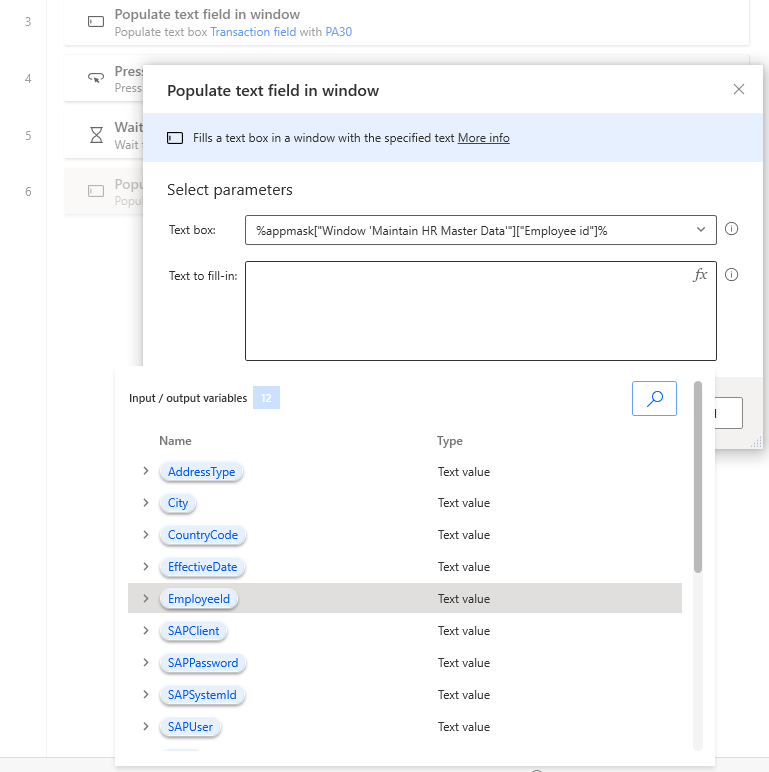The image size is (769, 772).
Task: Click the fx expression icon in Text to fill-in
Action: (x=700, y=275)
